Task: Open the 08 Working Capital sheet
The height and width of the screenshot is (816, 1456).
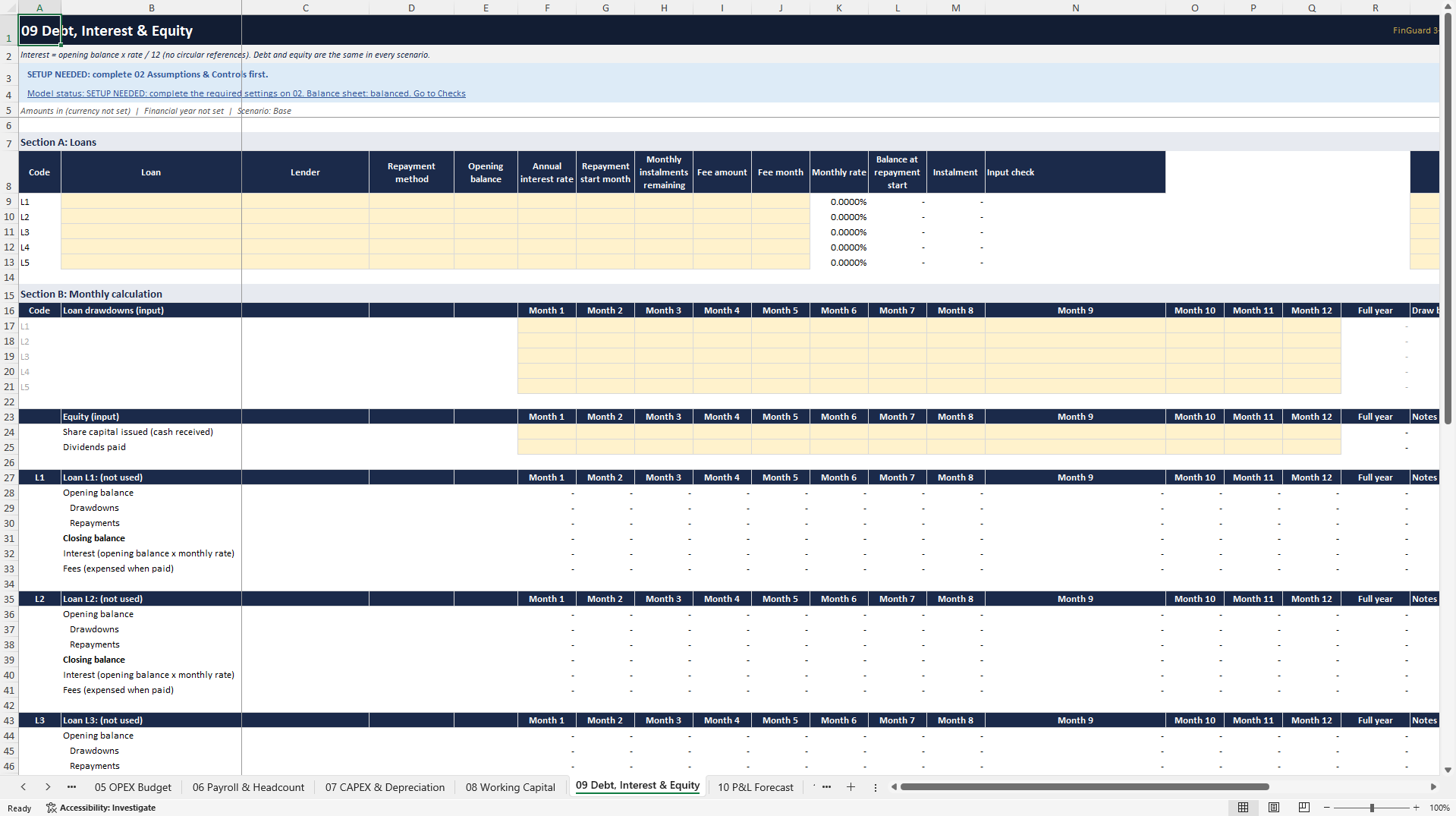Action: pyautogui.click(x=510, y=787)
